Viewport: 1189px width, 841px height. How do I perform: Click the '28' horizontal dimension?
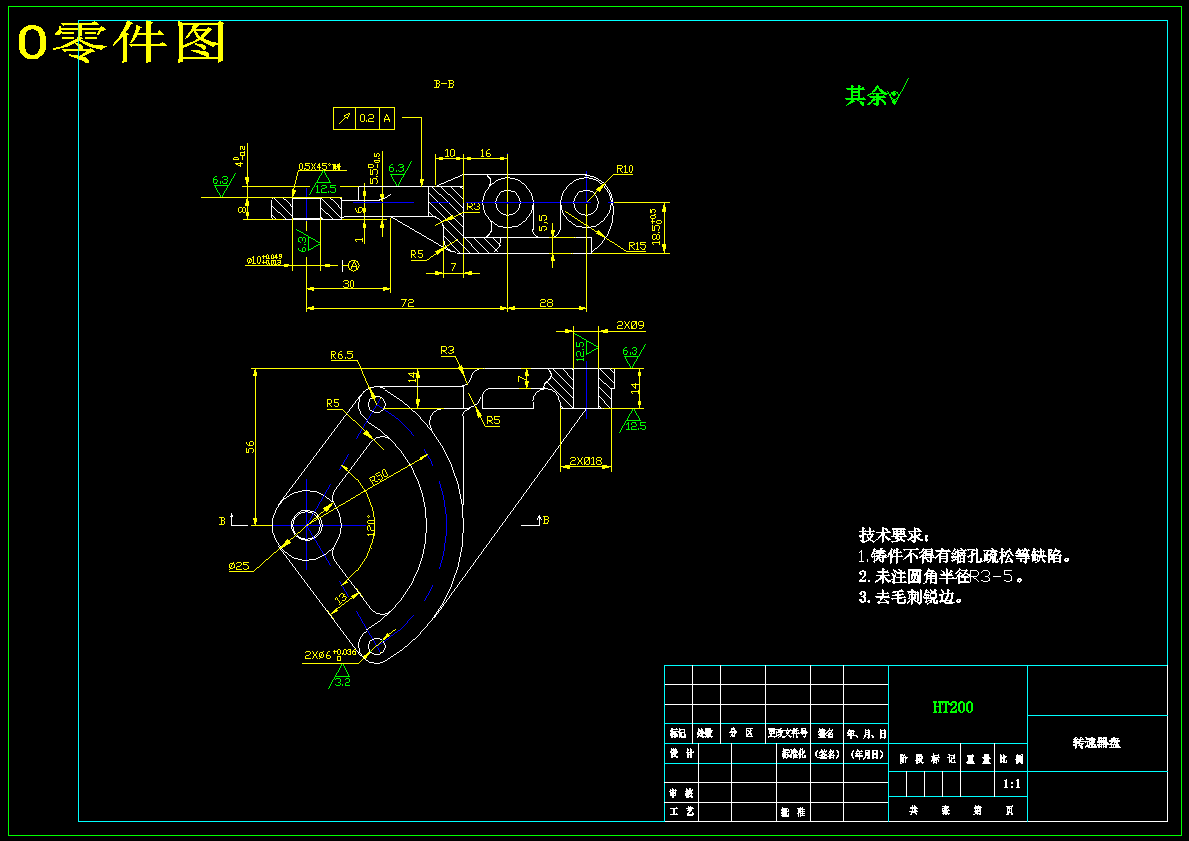point(546,303)
